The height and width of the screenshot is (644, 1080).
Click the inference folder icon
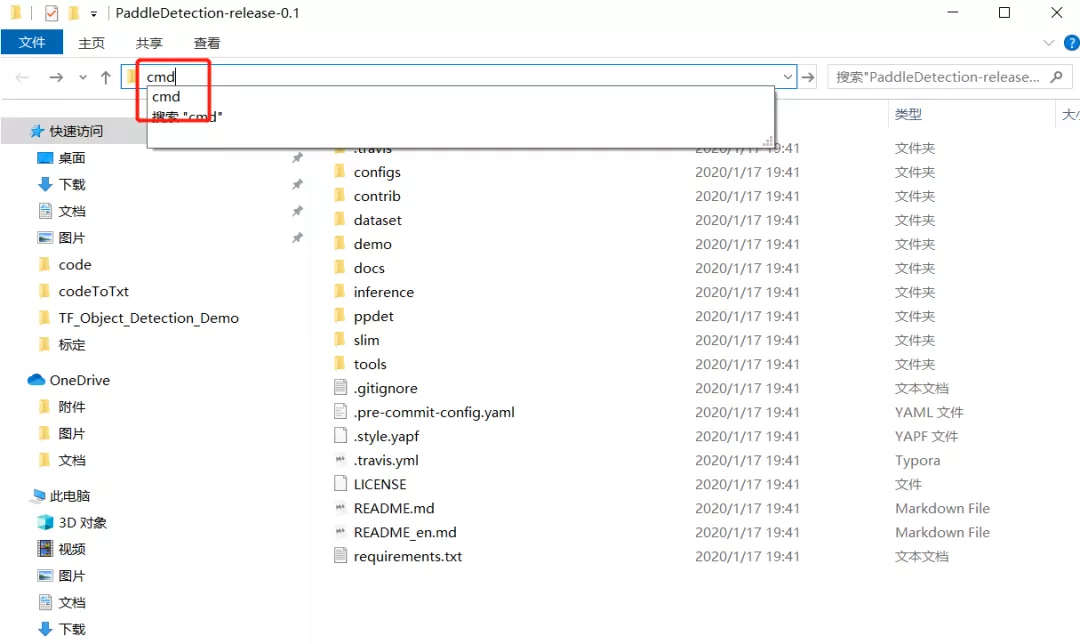[340, 292]
